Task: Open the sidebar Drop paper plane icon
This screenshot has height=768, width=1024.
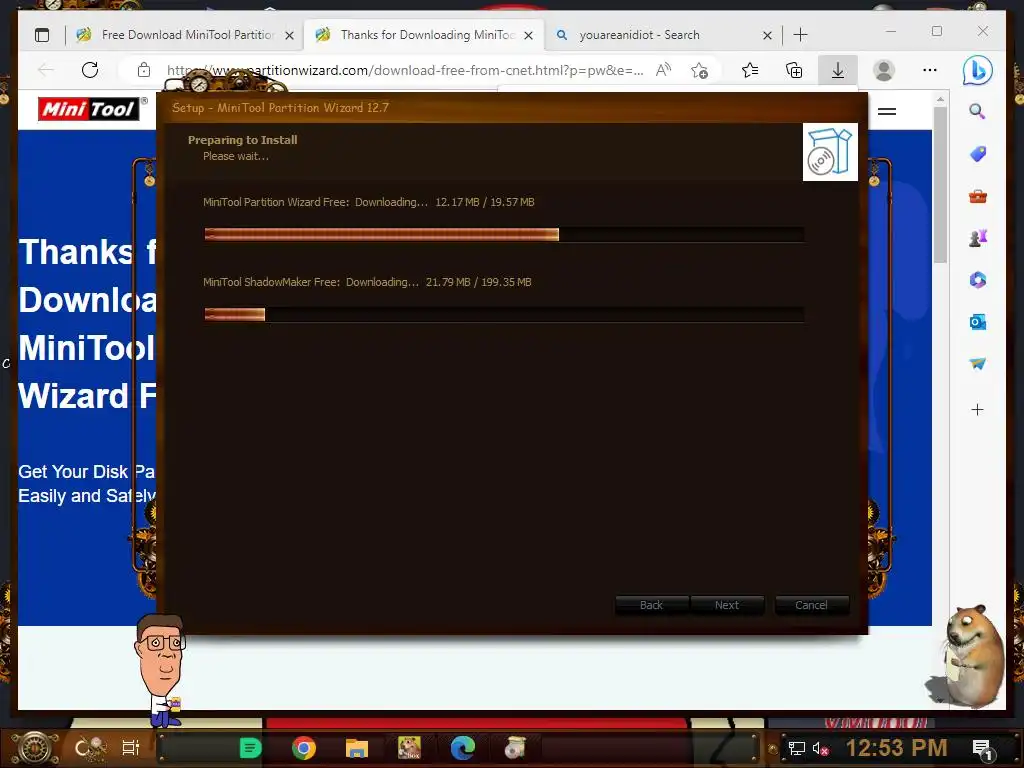Action: tap(978, 364)
